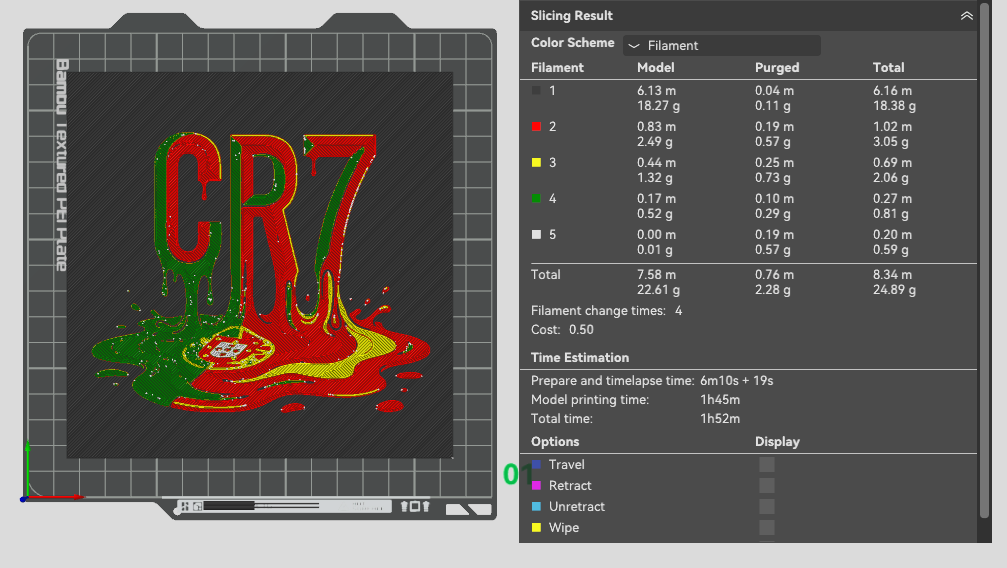
Task: Click the Color Scheme label
Action: click(572, 42)
